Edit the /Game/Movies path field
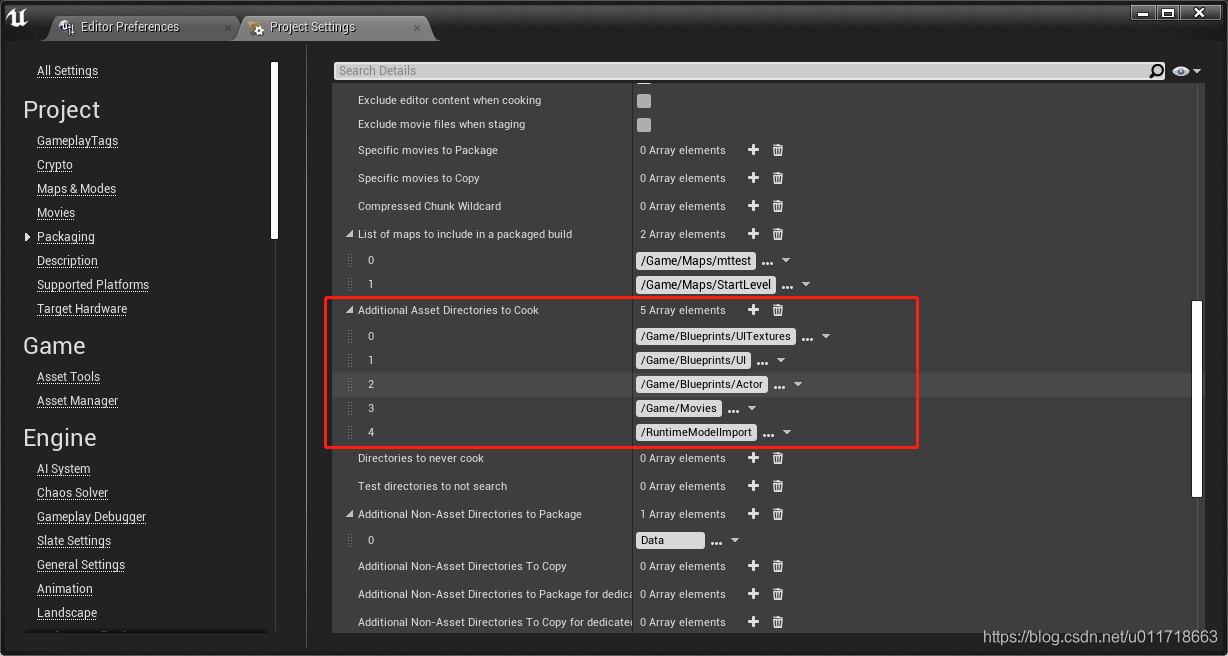Viewport: 1228px width, 656px height. click(x=678, y=408)
